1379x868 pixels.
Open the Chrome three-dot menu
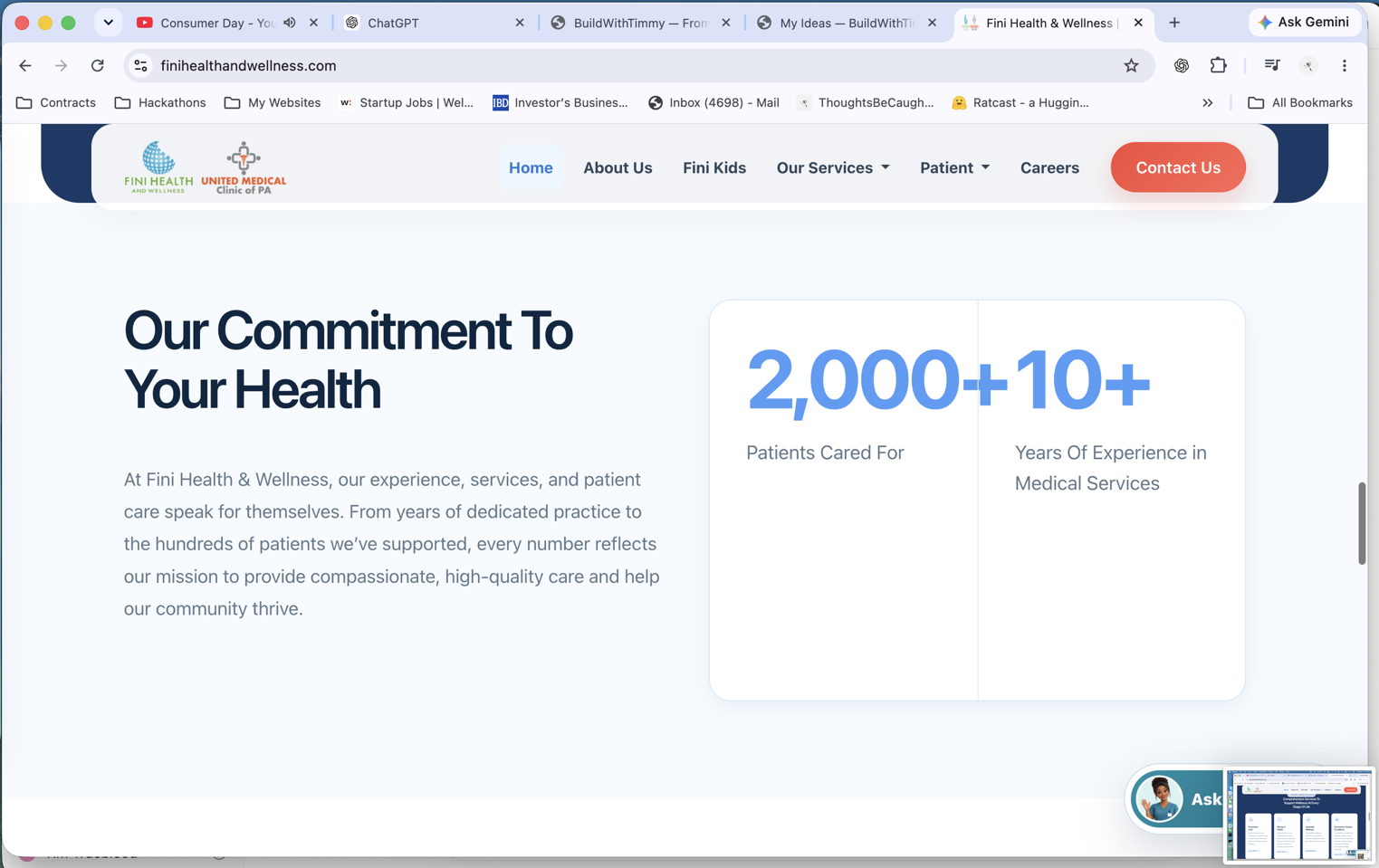pyautogui.click(x=1345, y=66)
